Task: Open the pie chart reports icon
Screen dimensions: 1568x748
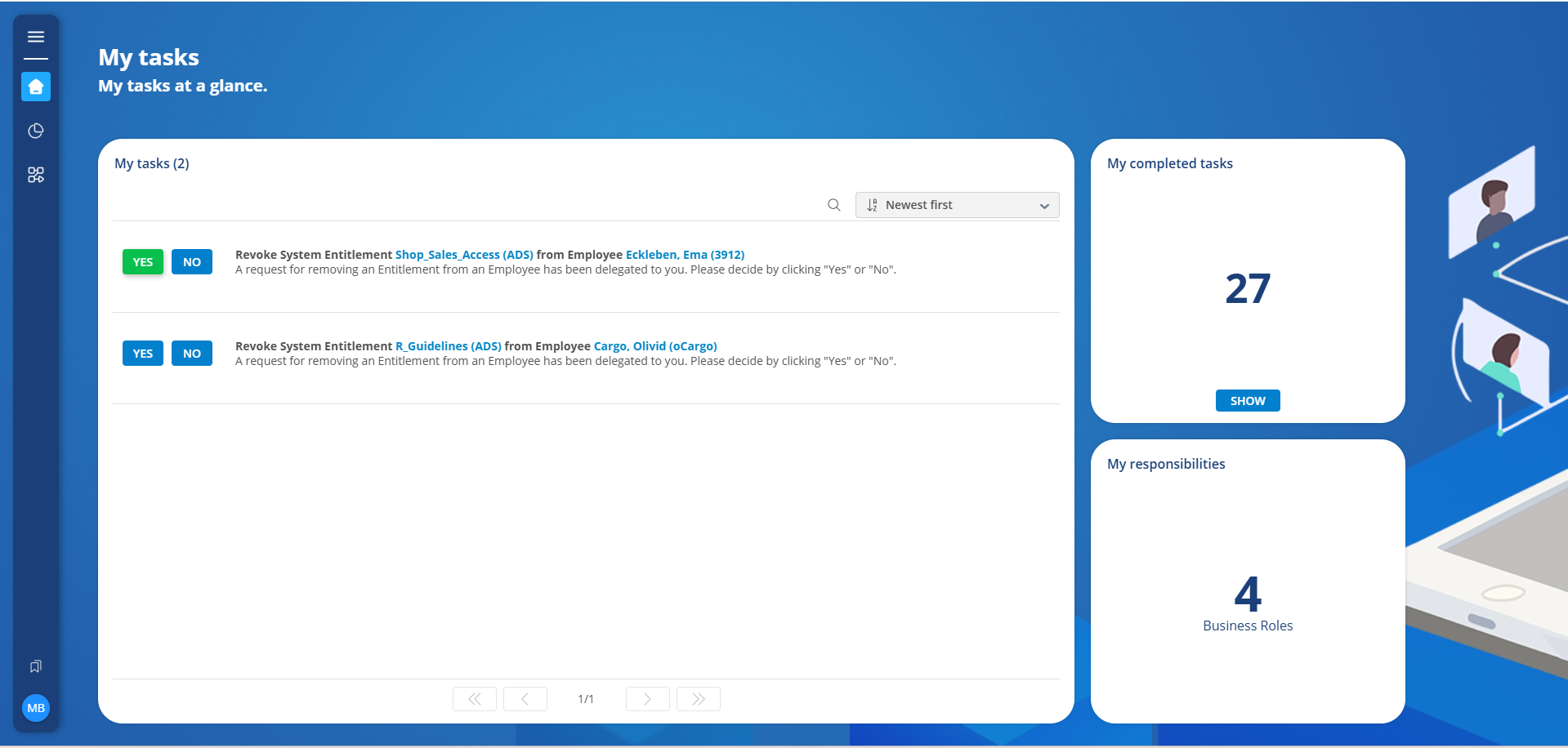Action: (x=36, y=131)
